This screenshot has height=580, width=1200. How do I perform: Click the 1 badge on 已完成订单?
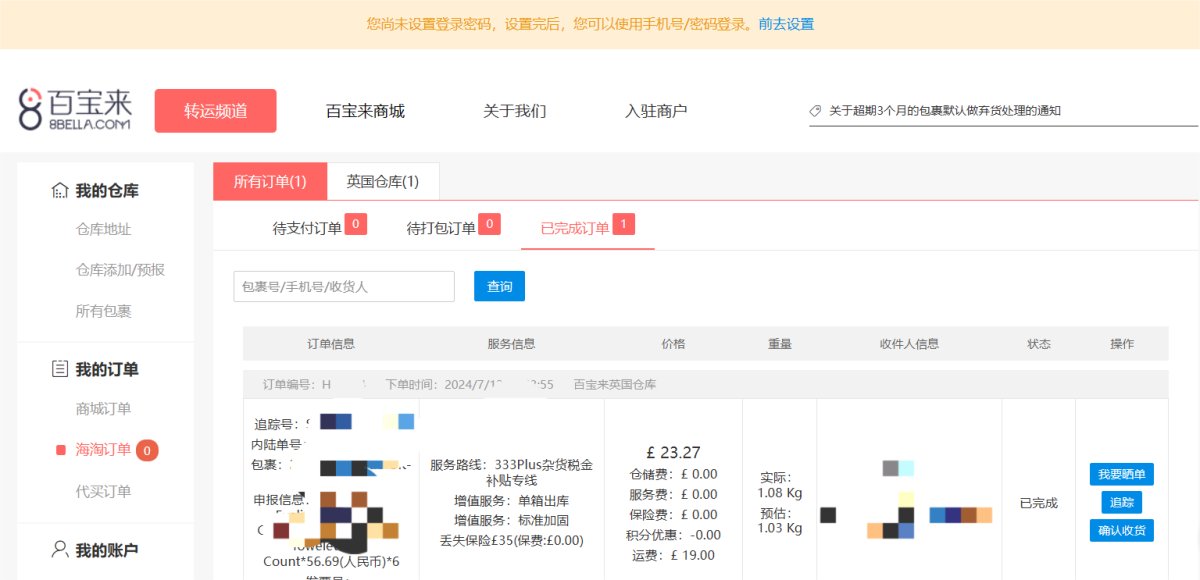[x=624, y=224]
